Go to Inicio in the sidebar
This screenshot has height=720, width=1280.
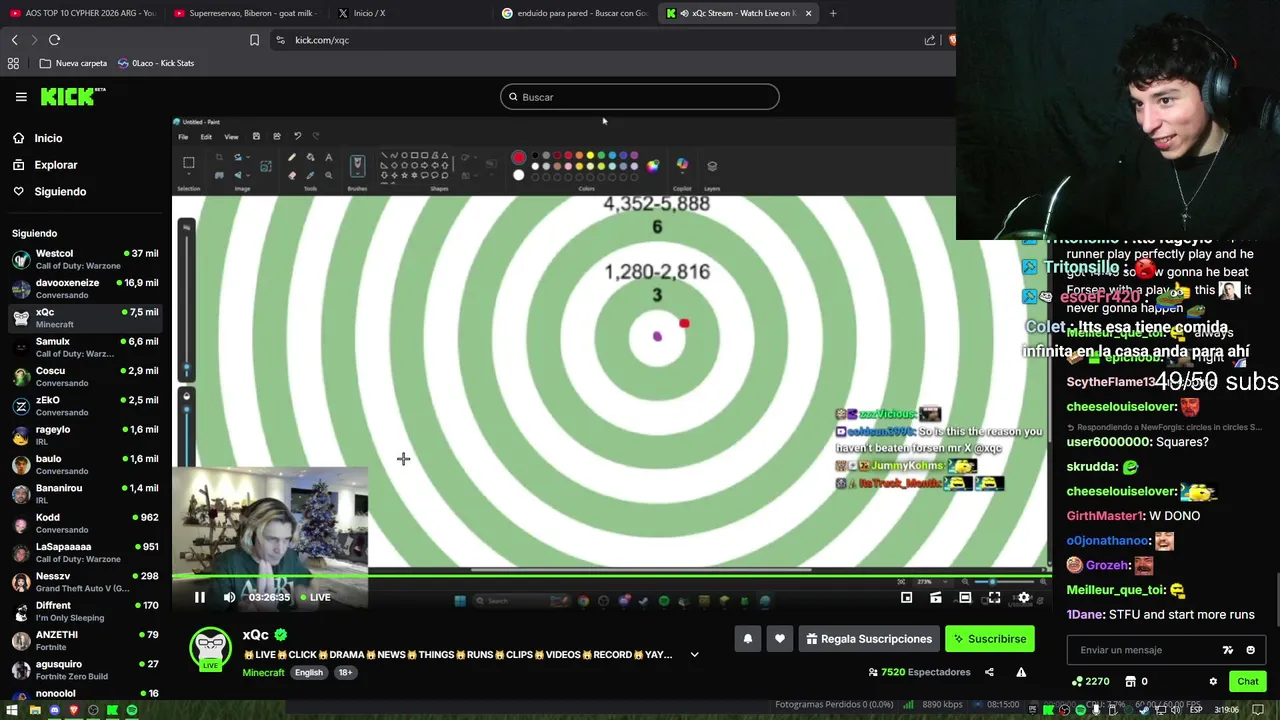tap(48, 138)
